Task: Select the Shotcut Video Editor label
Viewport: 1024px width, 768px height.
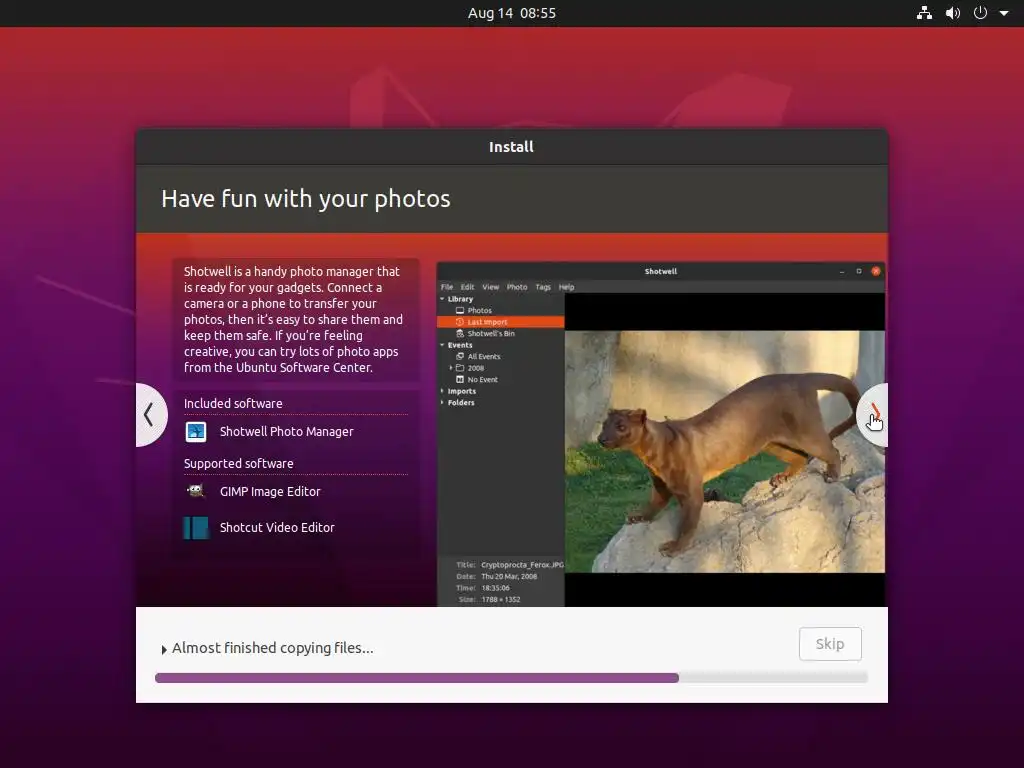Action: 277,528
